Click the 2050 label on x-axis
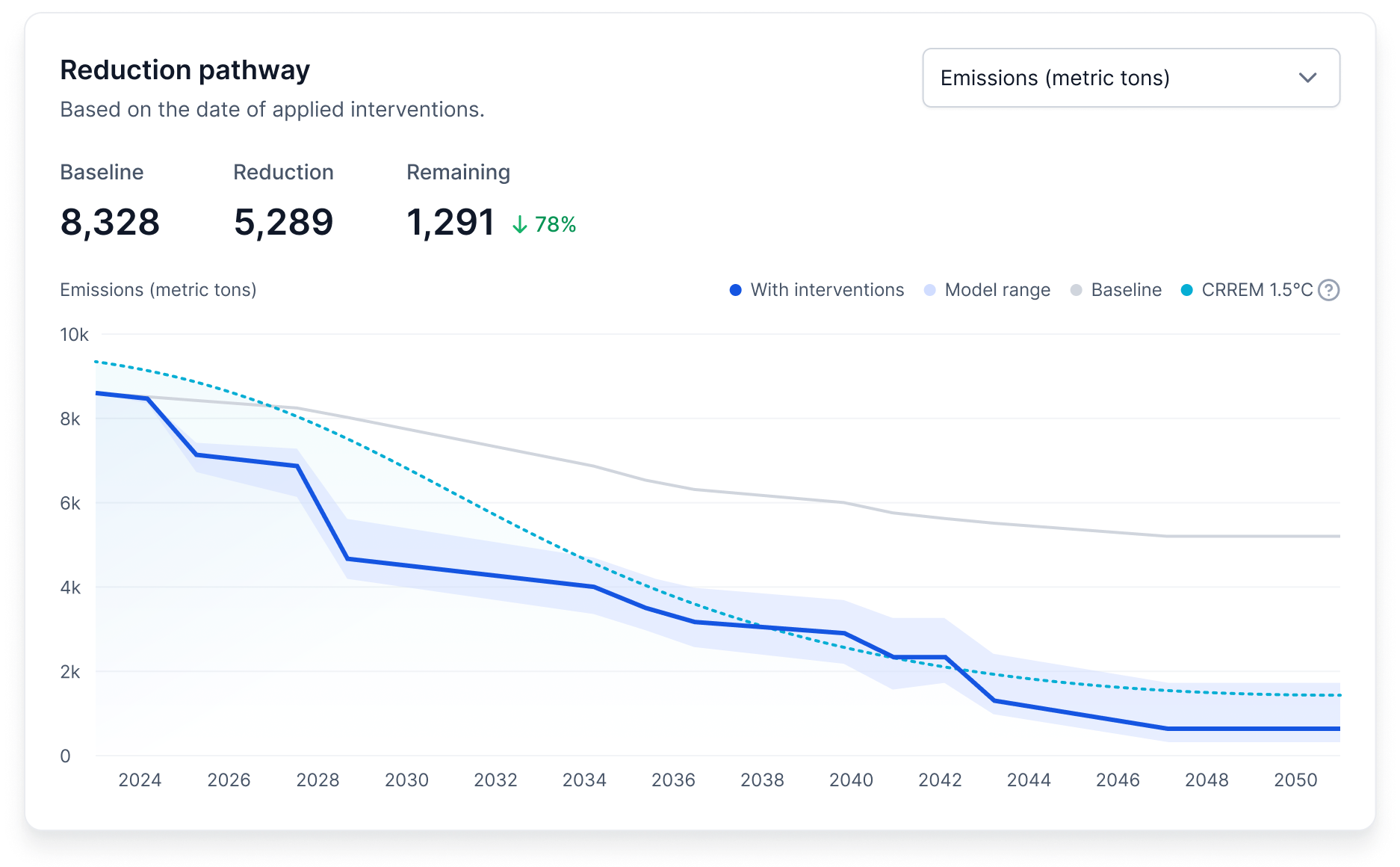The image size is (1400, 867). tap(1295, 780)
